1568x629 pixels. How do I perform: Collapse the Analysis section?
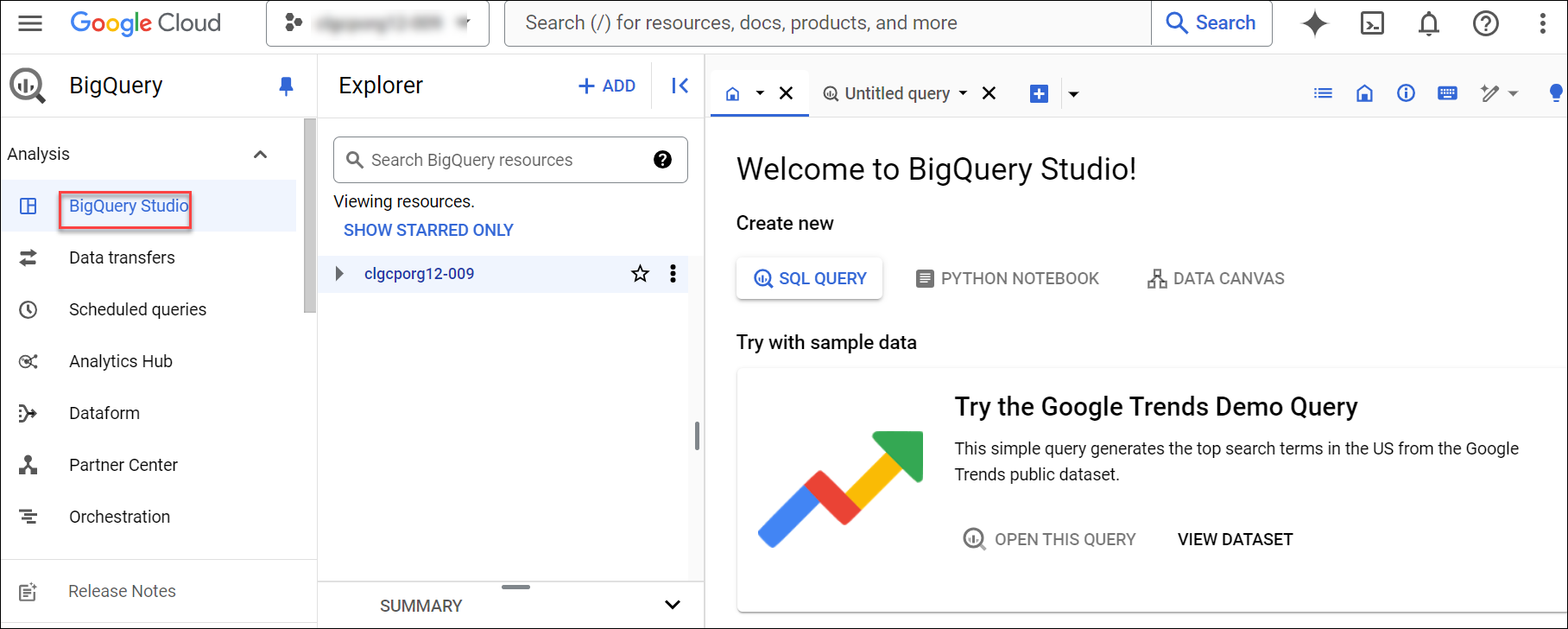(x=260, y=154)
